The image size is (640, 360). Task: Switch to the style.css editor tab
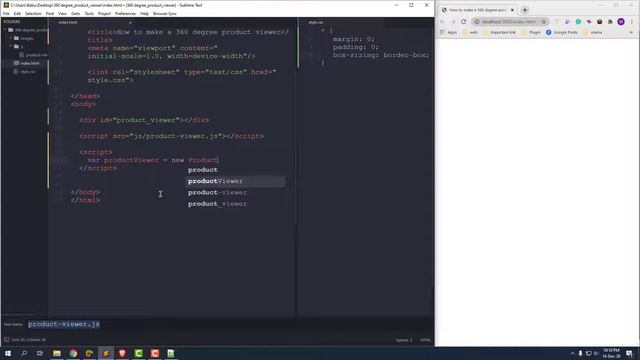(x=316, y=22)
